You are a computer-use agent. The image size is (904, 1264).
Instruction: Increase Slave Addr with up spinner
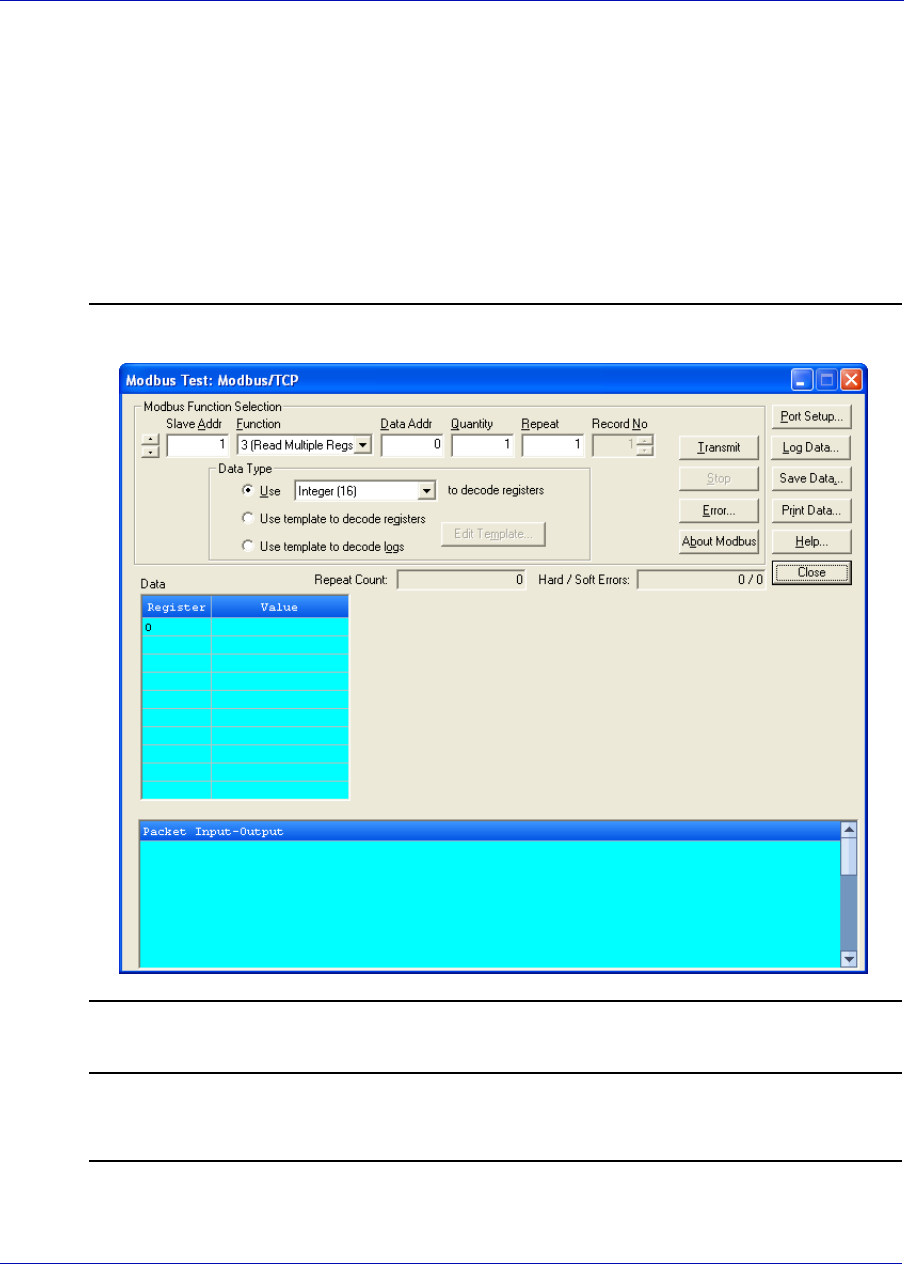[151, 440]
